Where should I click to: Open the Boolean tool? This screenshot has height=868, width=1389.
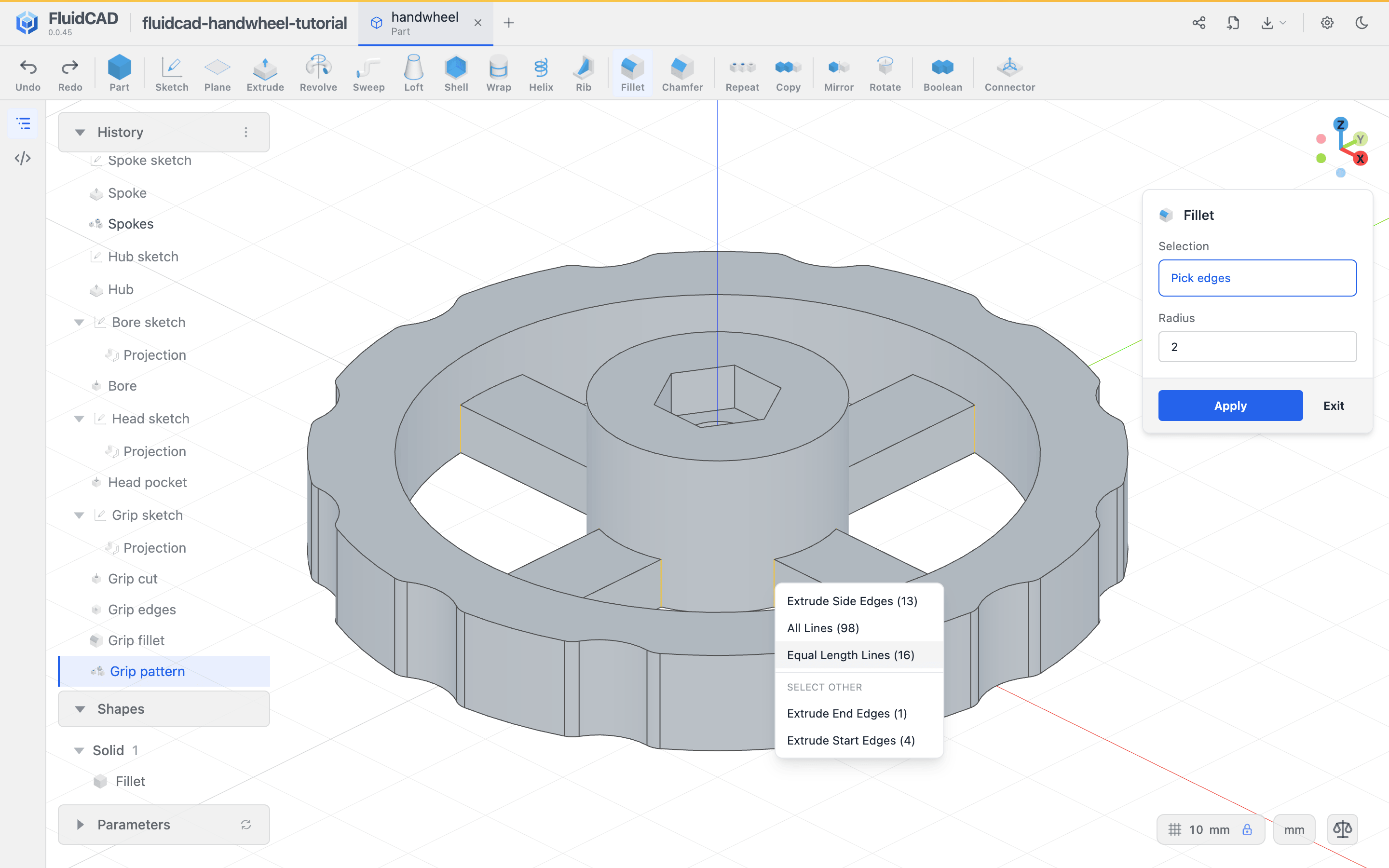pyautogui.click(x=942, y=73)
